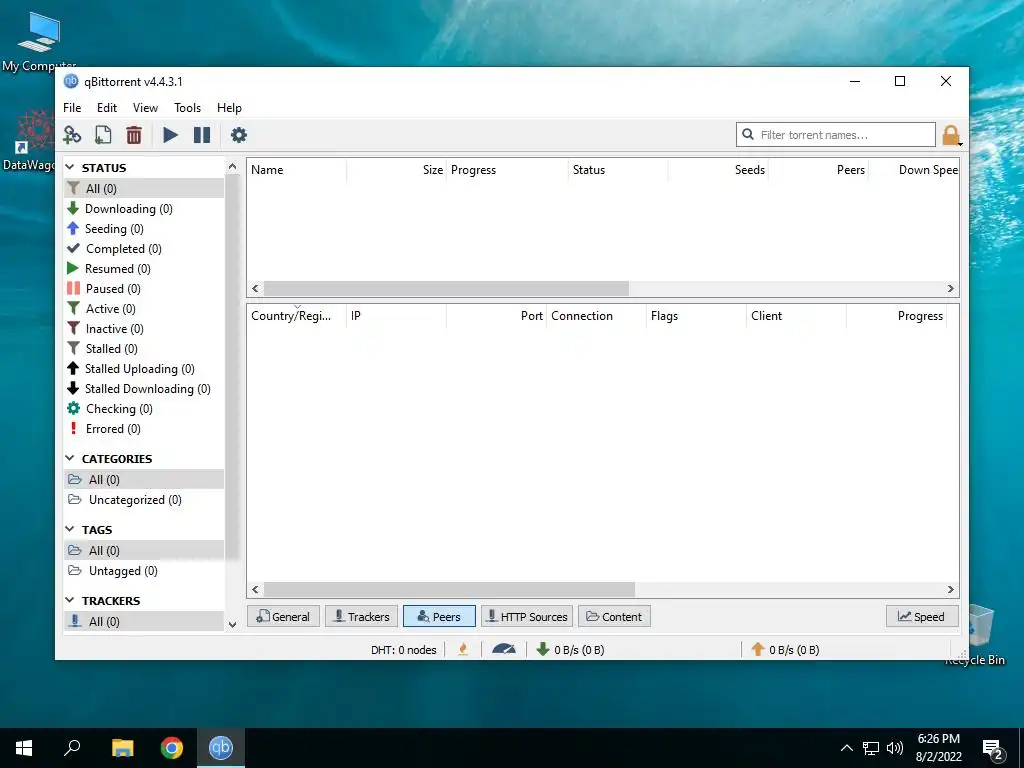This screenshot has height=768, width=1024.
Task: Toggle alternative speed limits speedometer icon
Action: [504, 650]
